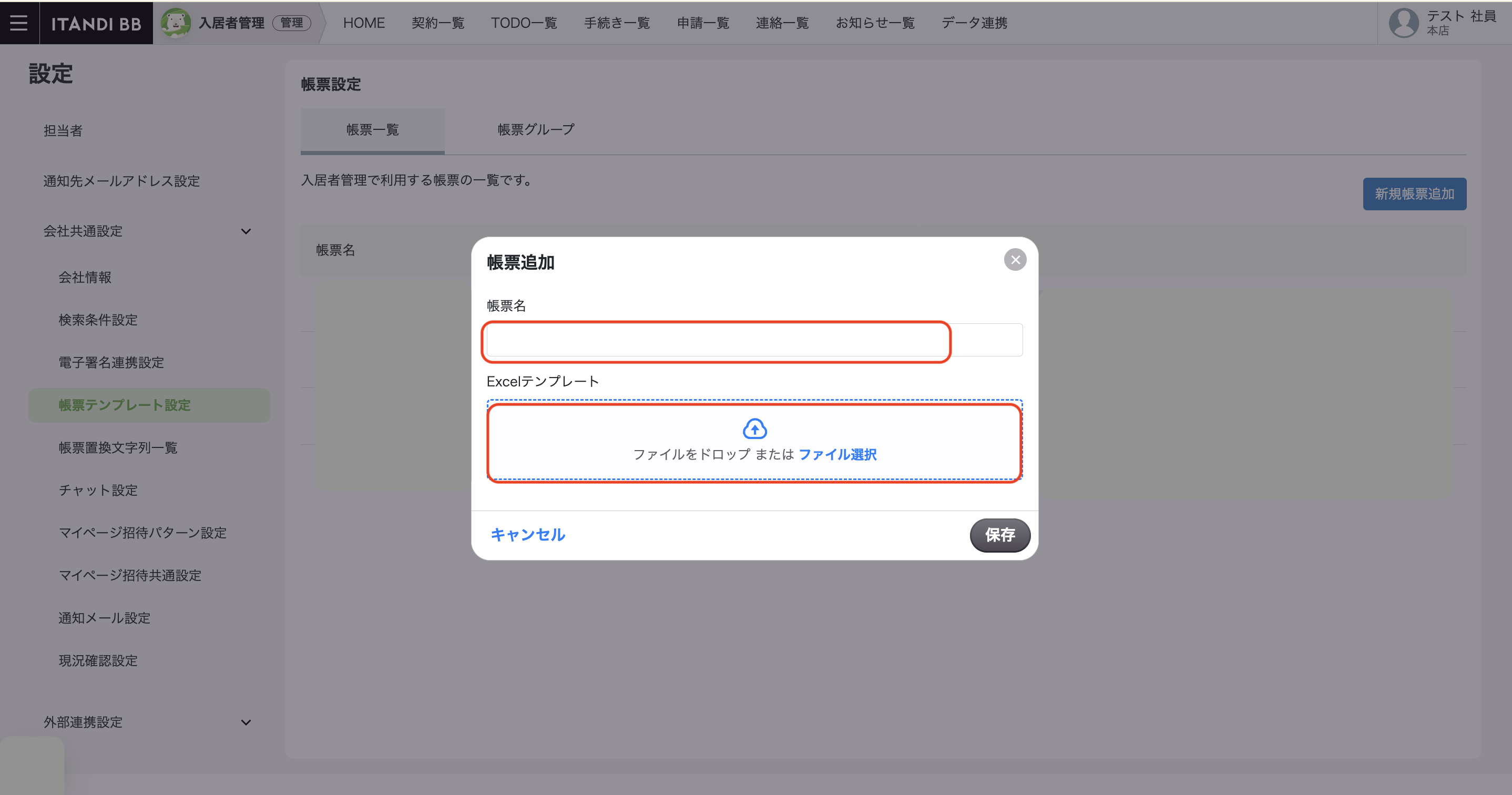1512x795 pixels.
Task: Open データ連携 in top navigation
Action: click(x=974, y=23)
